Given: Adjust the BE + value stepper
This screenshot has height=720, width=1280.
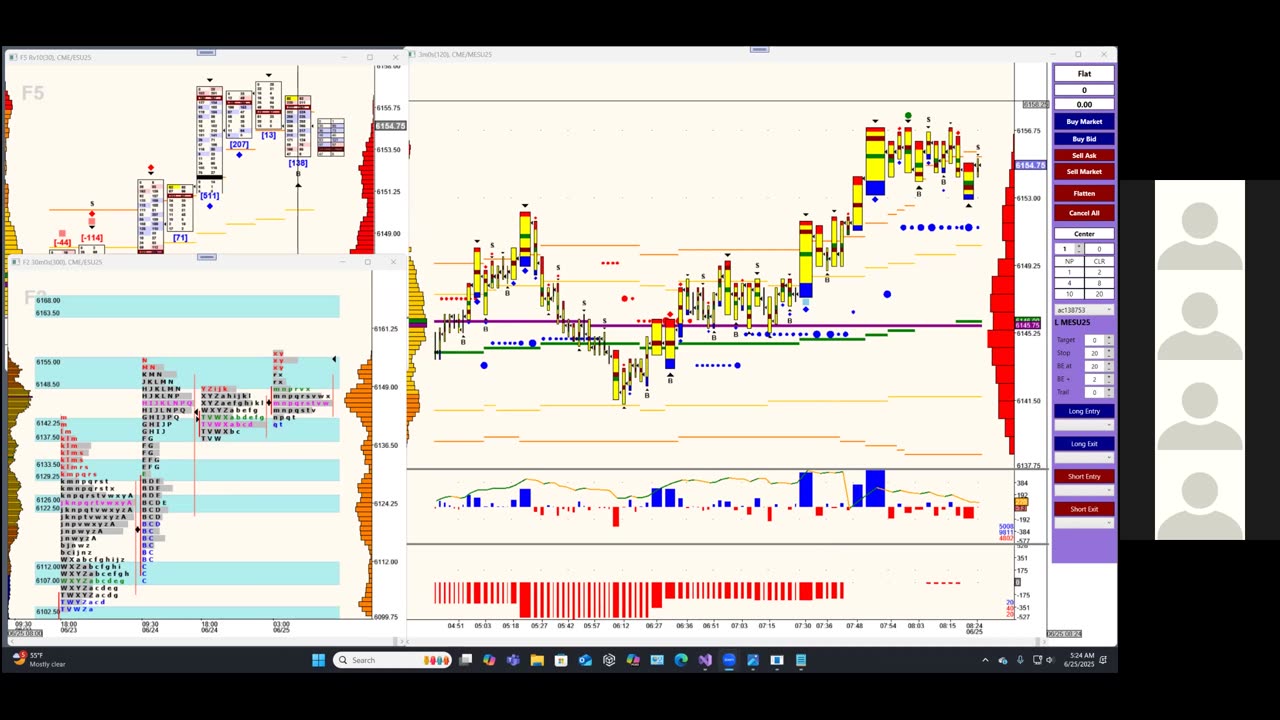Looking at the screenshot, I should [1108, 379].
